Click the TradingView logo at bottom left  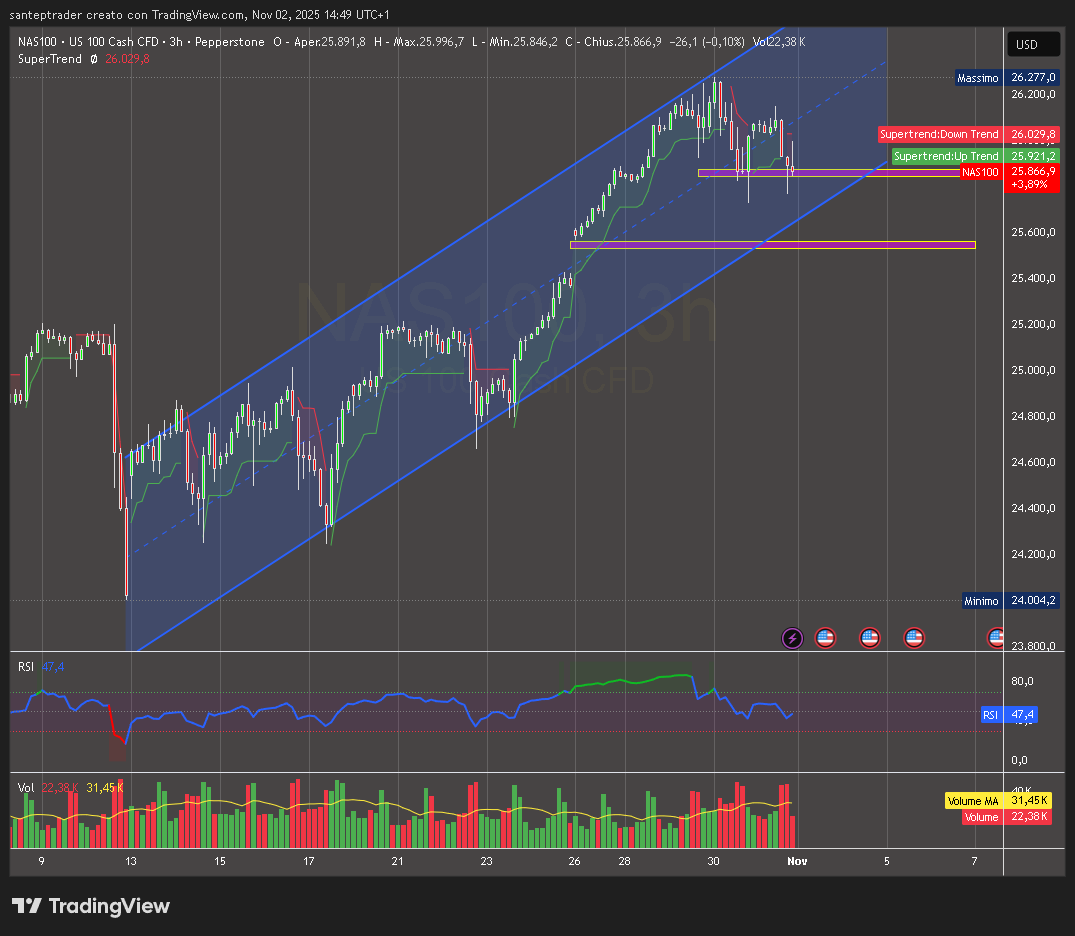click(91, 906)
